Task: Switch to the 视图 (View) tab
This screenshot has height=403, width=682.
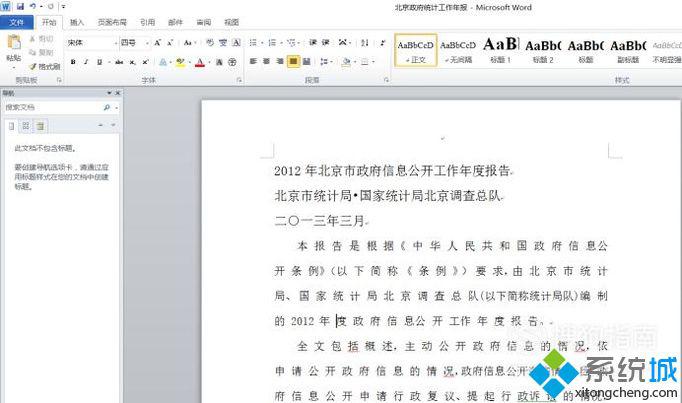Action: pyautogui.click(x=231, y=22)
